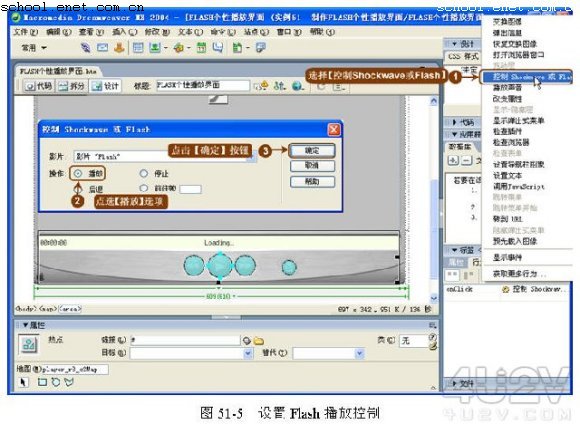Select the CSS 样式 tab
This screenshot has height=424, width=580.
click(x=463, y=57)
